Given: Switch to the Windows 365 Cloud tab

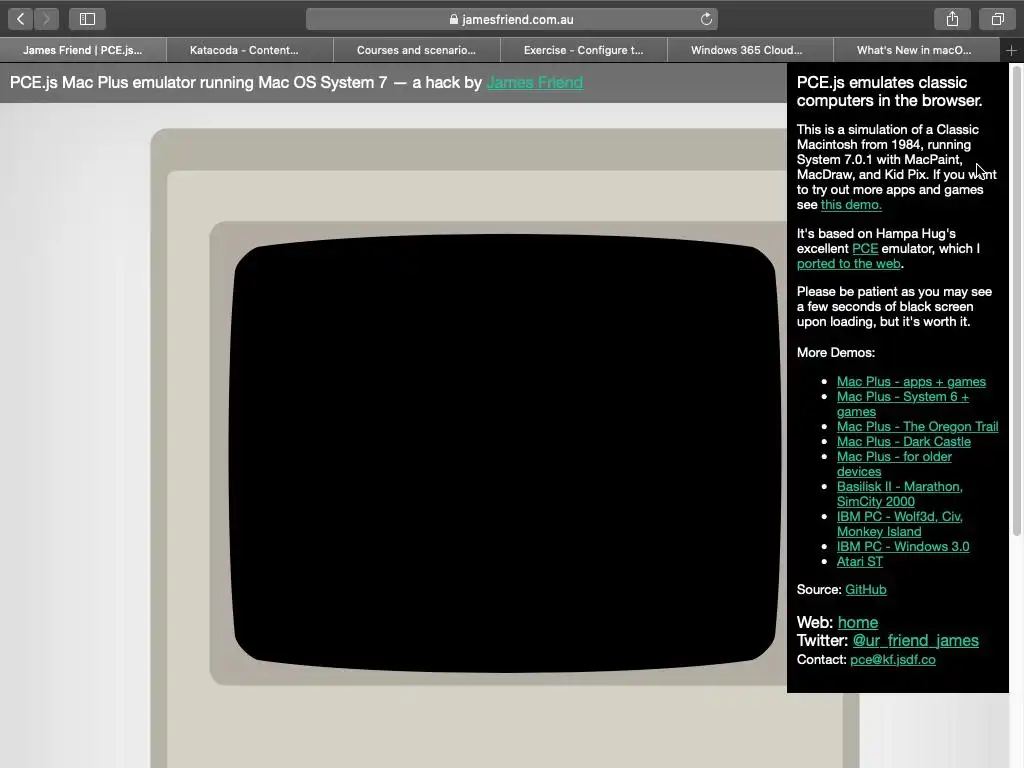Looking at the screenshot, I should click(x=750, y=50).
